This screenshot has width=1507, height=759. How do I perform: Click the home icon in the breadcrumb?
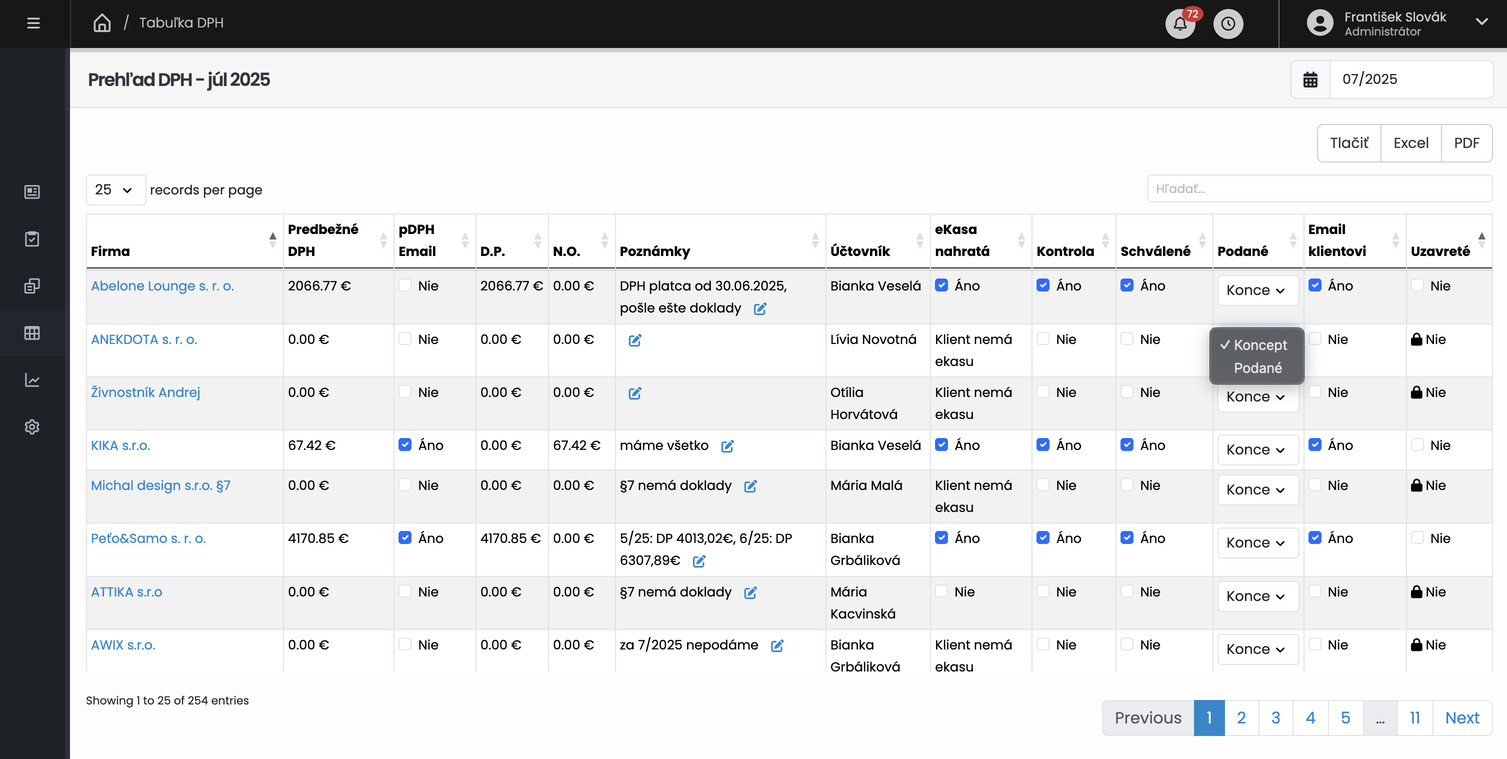tap(102, 23)
